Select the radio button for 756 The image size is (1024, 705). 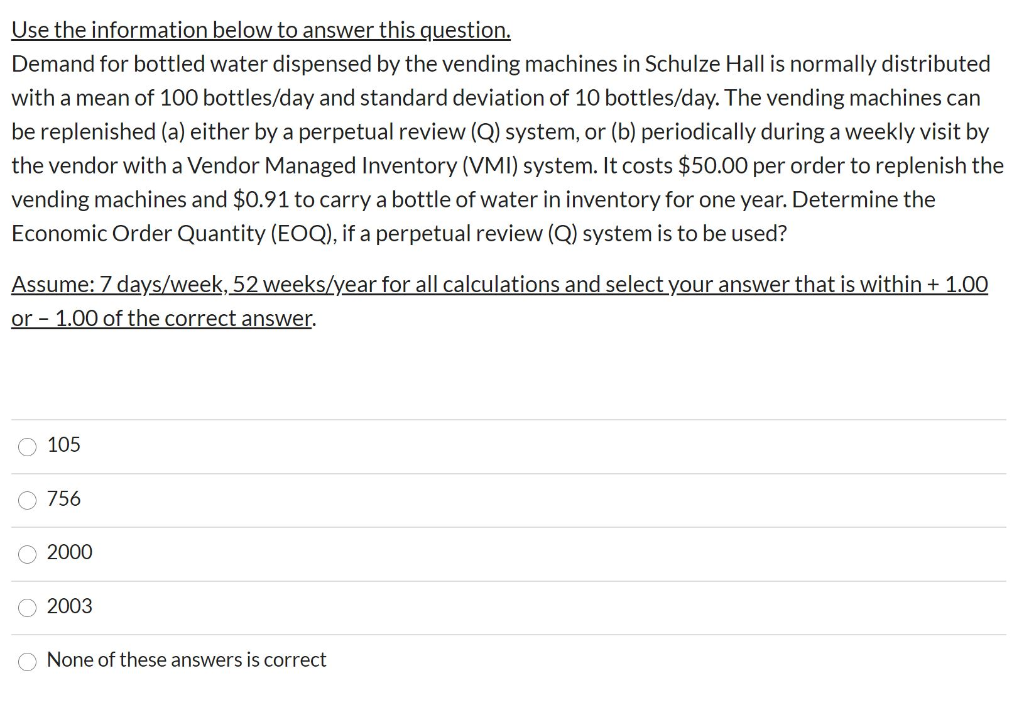pyautogui.click(x=27, y=500)
